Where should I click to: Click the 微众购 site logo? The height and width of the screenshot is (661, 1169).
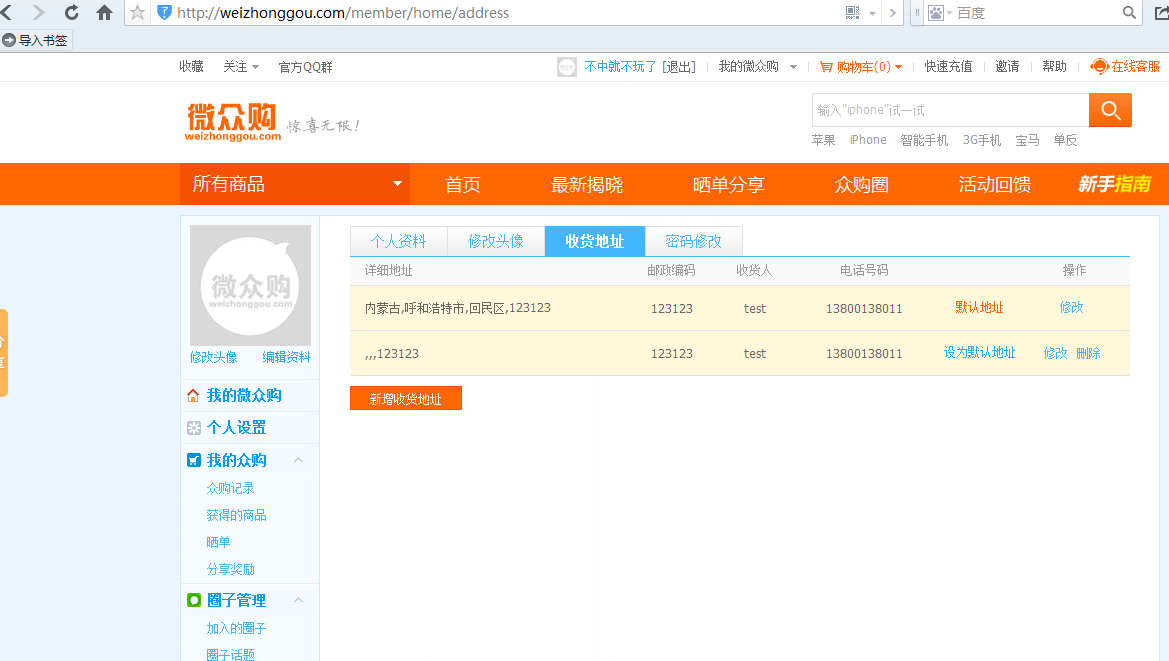(x=233, y=121)
